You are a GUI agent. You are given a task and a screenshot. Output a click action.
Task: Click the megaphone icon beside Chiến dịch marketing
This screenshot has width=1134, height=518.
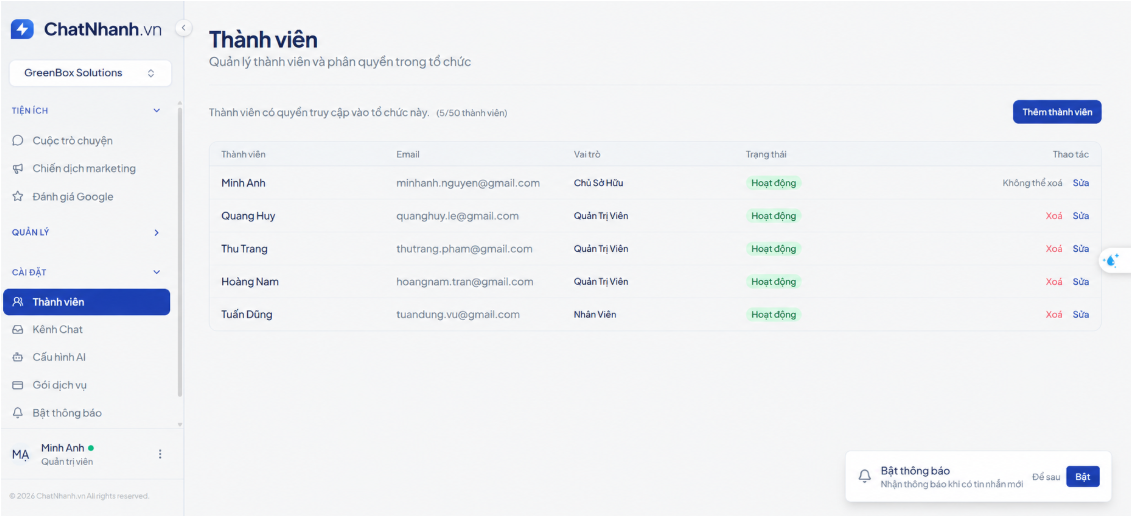(18, 169)
